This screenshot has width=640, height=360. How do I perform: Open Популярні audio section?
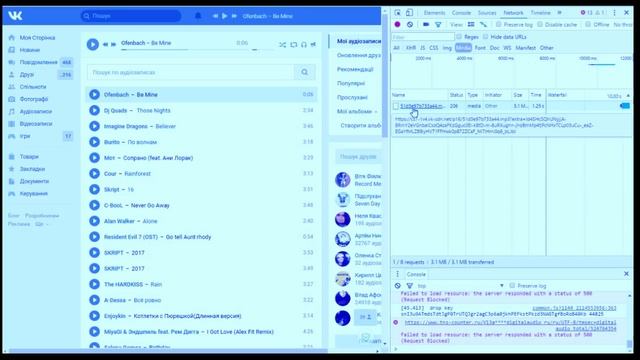click(x=351, y=83)
